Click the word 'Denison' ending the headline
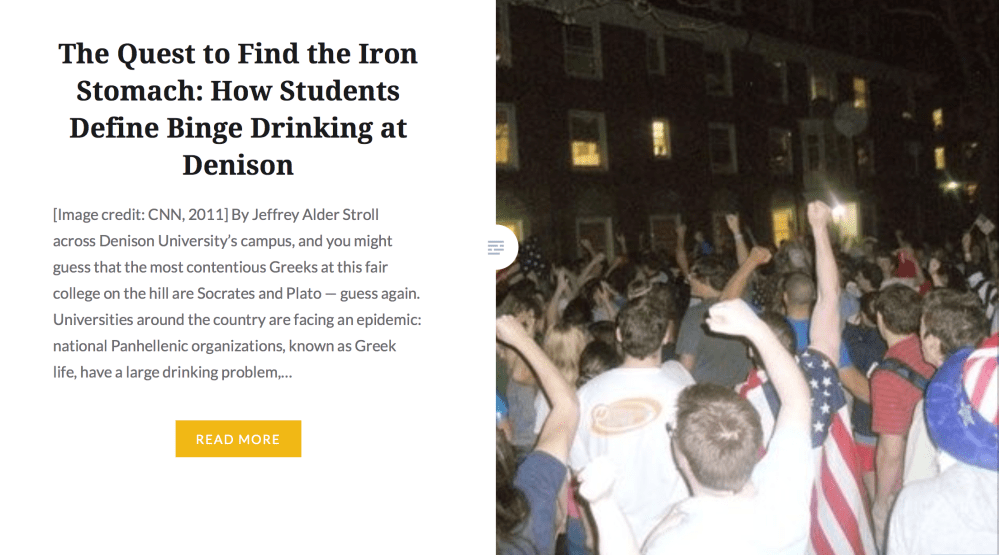 coord(238,165)
